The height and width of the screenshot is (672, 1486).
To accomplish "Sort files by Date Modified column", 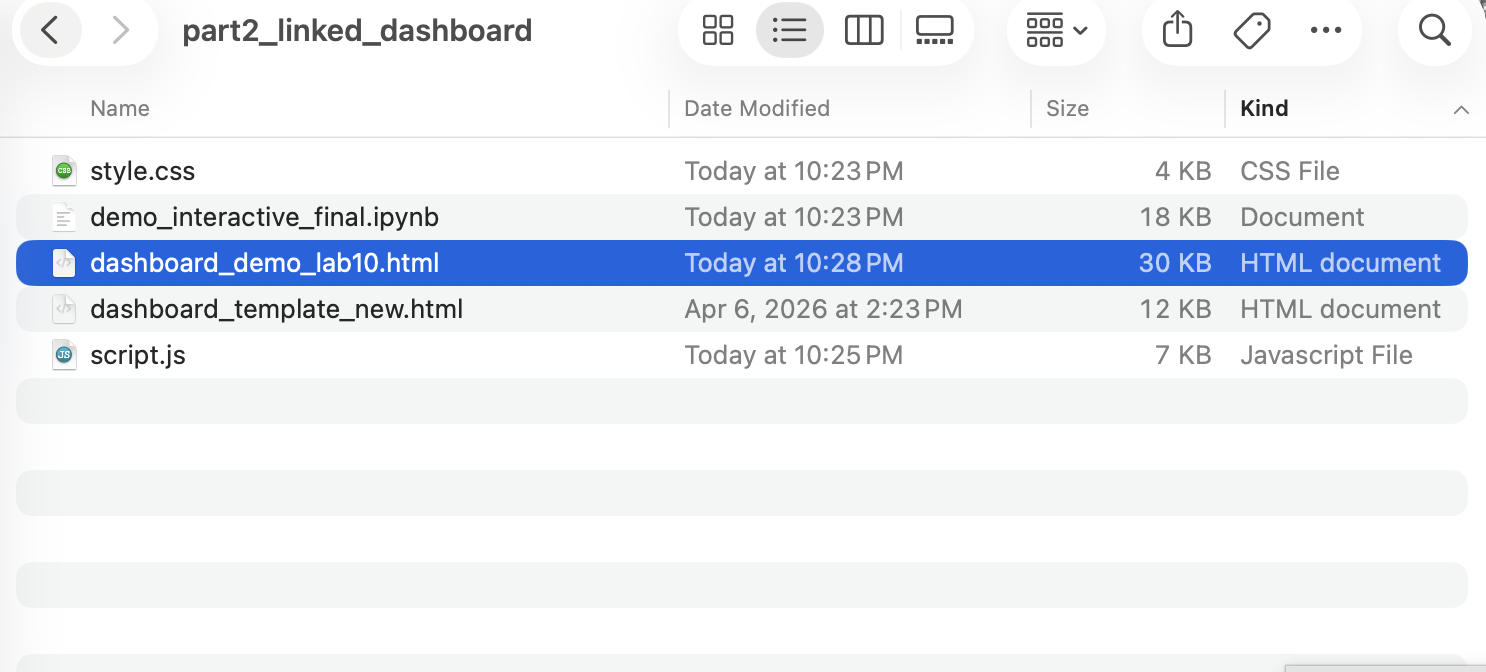I will point(757,108).
